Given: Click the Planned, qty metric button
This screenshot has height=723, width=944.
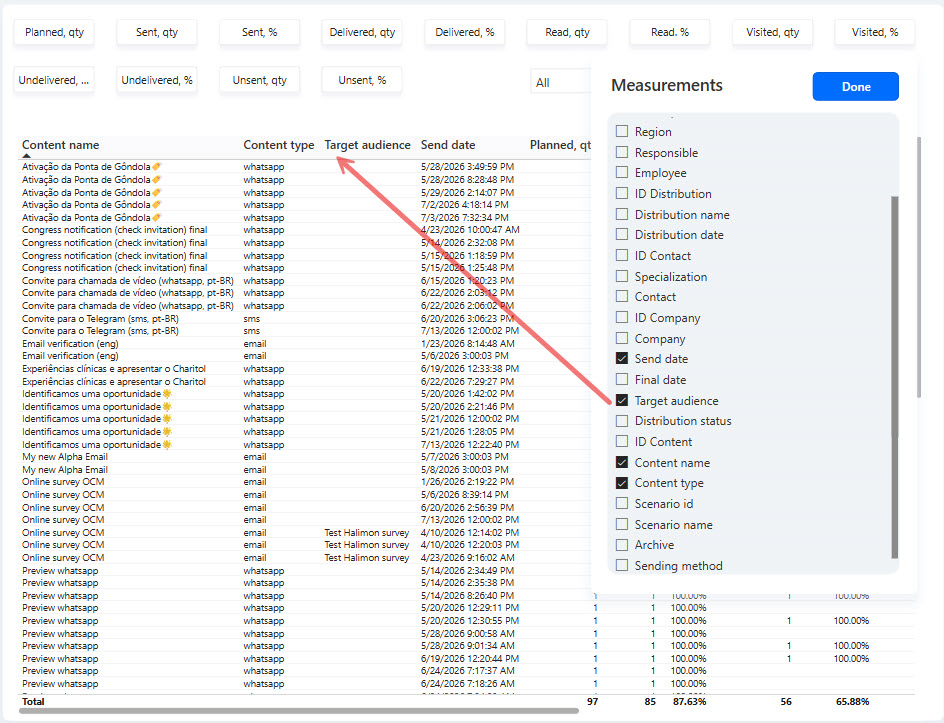Looking at the screenshot, I should click(54, 33).
